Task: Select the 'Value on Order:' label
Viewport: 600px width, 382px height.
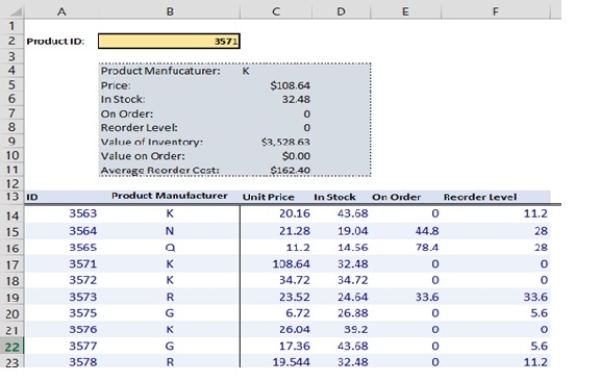Action: click(143, 156)
